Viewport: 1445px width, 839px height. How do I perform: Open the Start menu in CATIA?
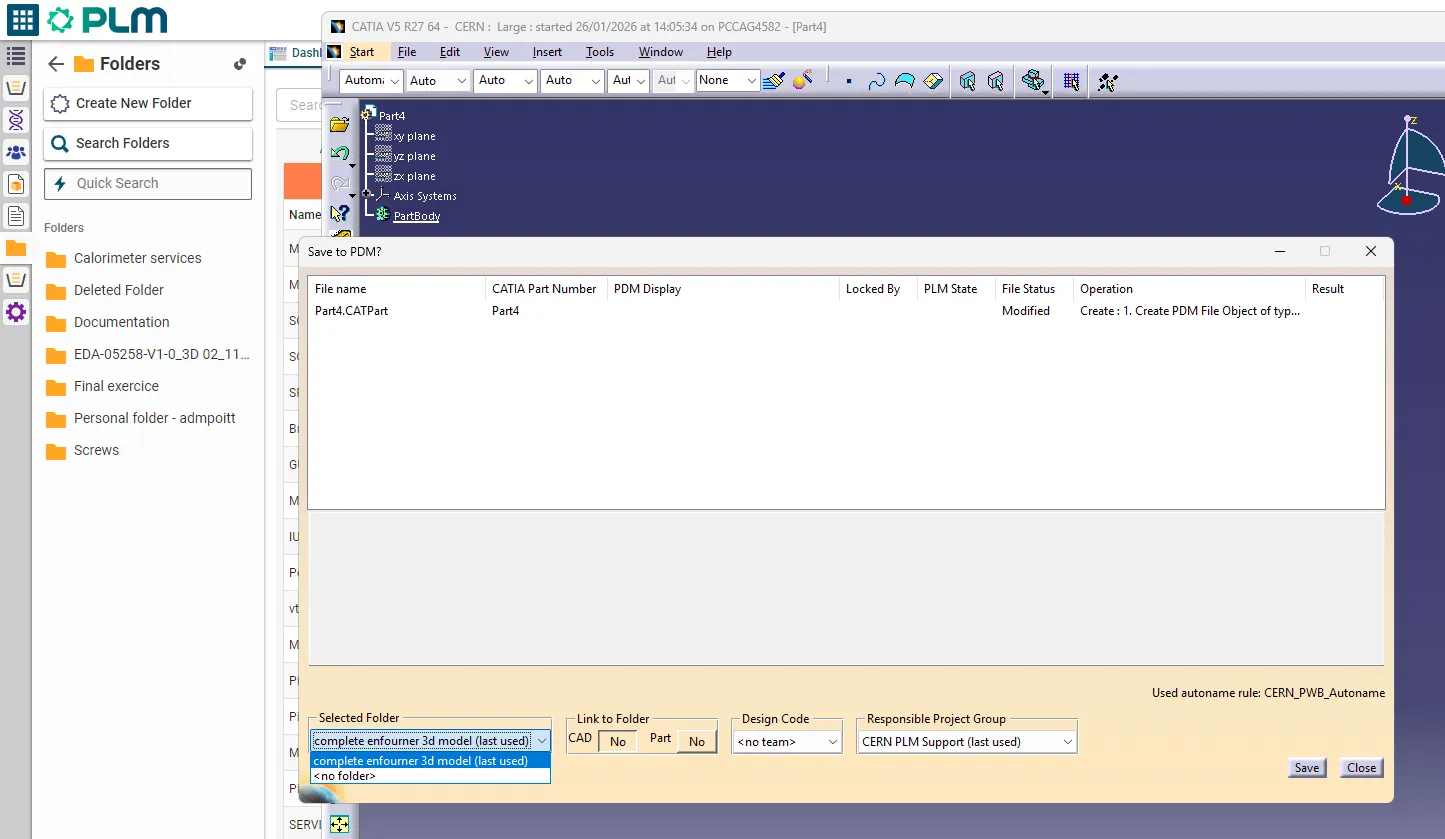pos(362,52)
